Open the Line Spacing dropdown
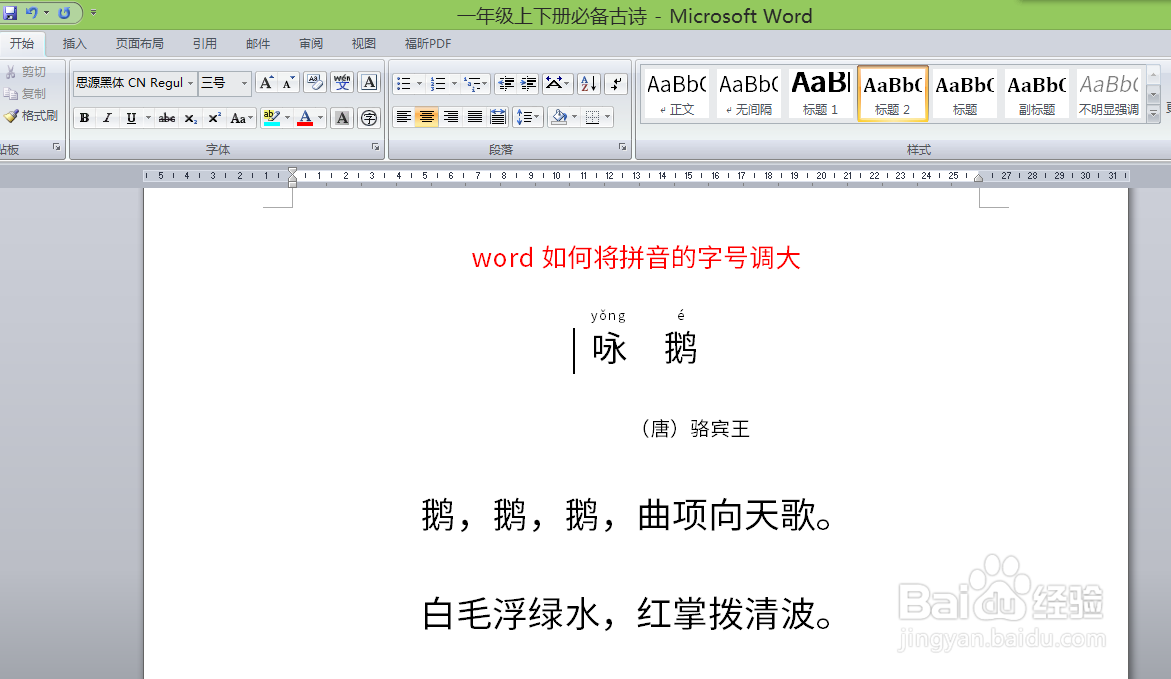This screenshot has height=679, width=1171. 527,117
